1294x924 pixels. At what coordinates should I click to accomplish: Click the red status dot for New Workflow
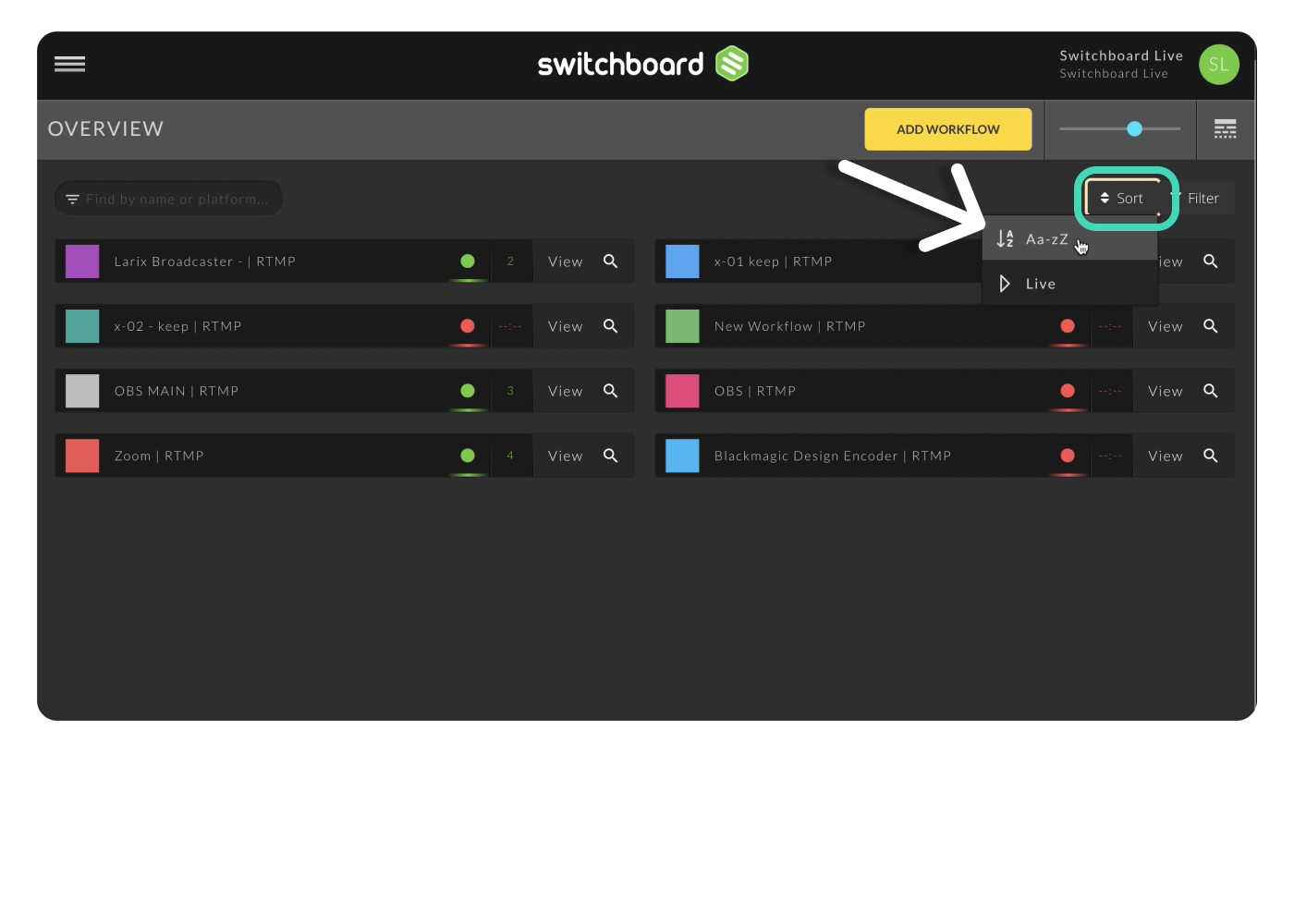tap(1068, 326)
